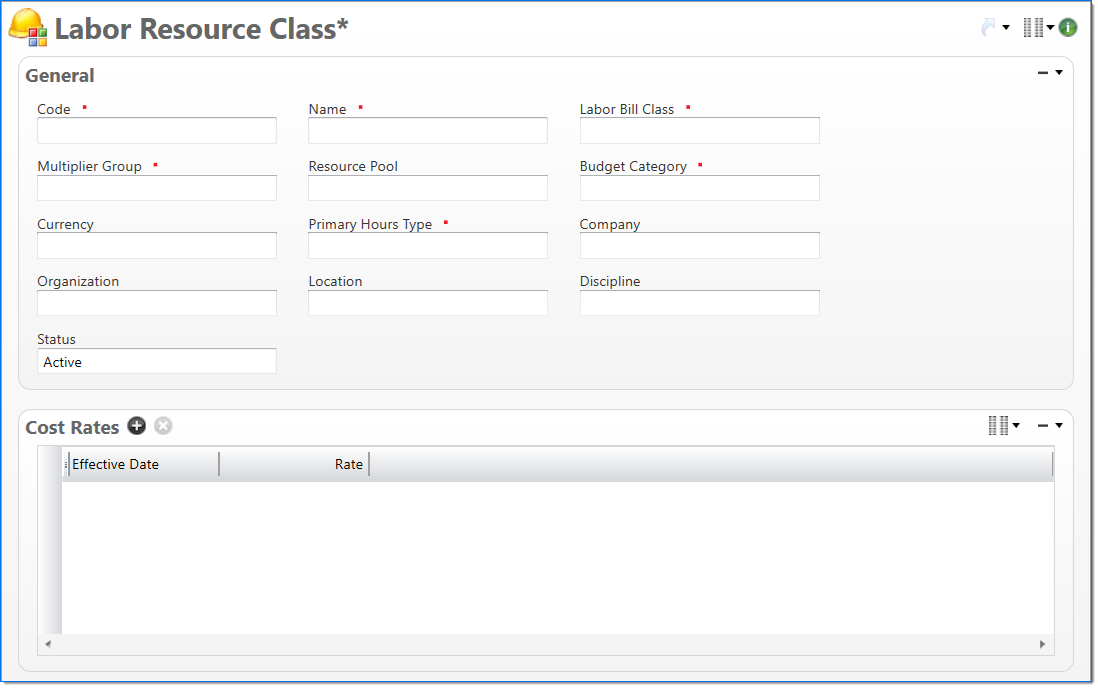This screenshot has width=1098, height=688.
Task: Click into the Code input field
Action: click(x=157, y=131)
